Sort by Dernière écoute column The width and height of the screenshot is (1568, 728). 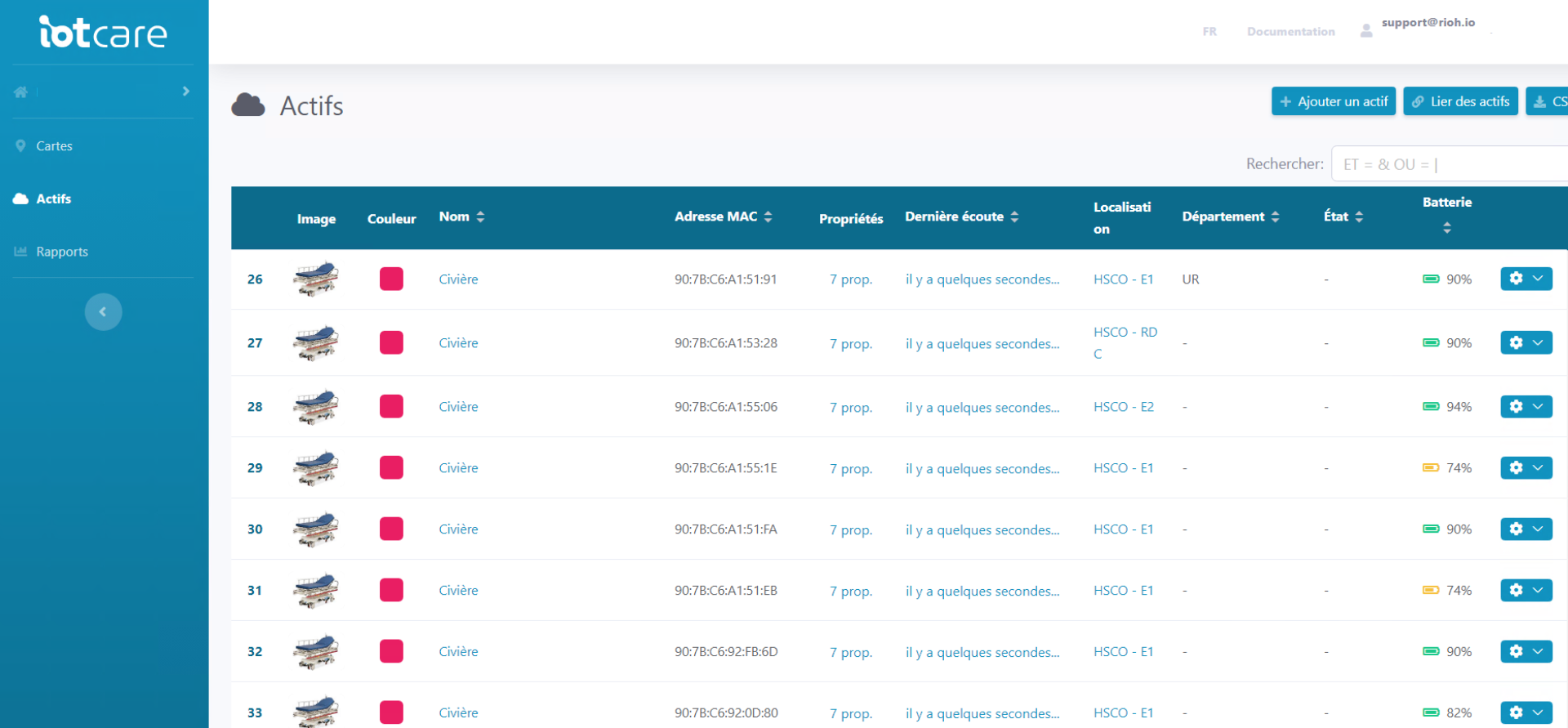pyautogui.click(x=1014, y=217)
